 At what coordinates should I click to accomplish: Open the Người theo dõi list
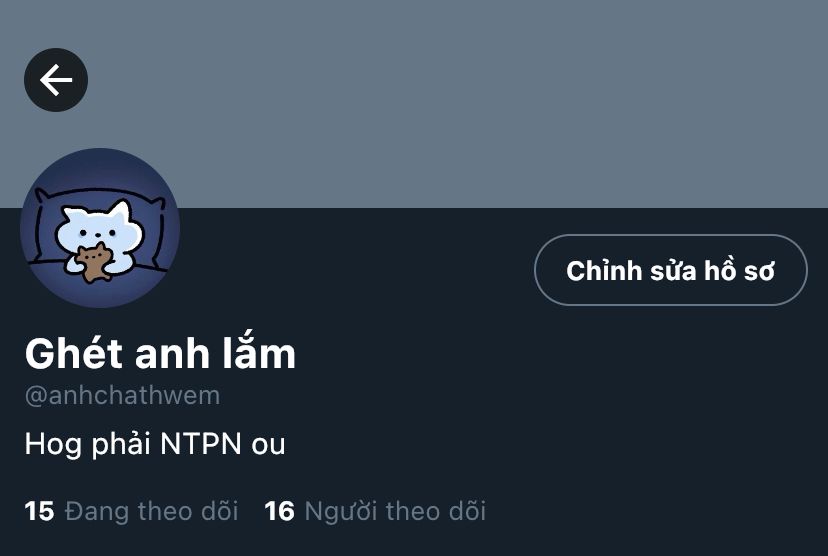pyautogui.click(x=375, y=511)
